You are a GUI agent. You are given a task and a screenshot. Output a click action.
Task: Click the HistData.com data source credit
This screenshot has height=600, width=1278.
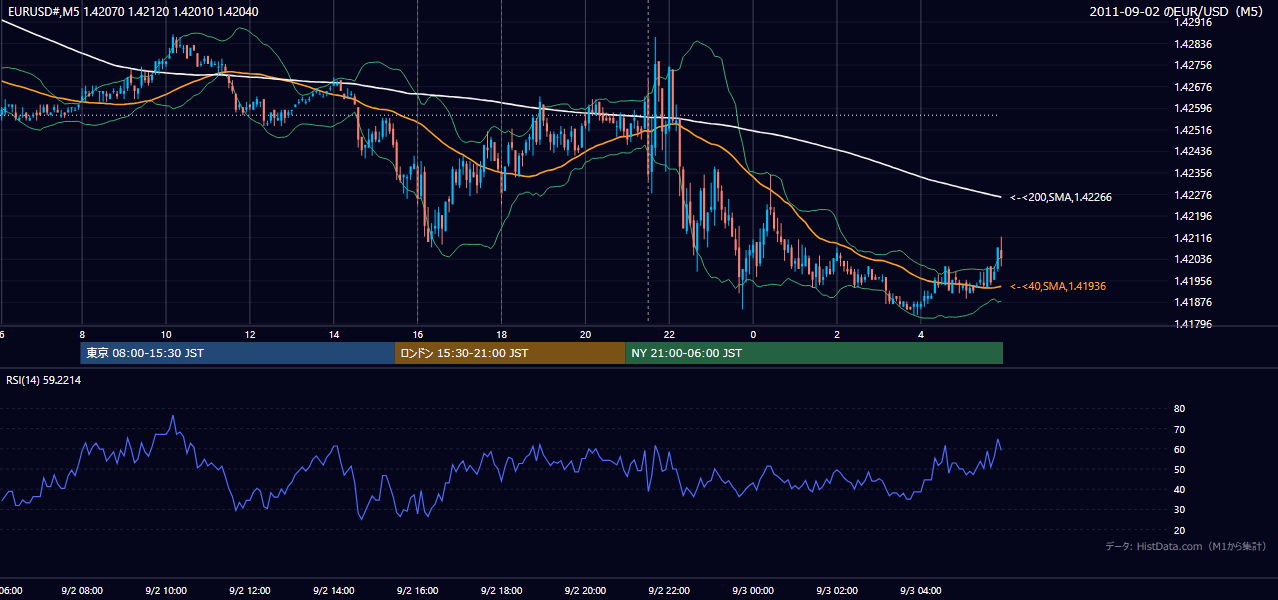click(x=1186, y=546)
